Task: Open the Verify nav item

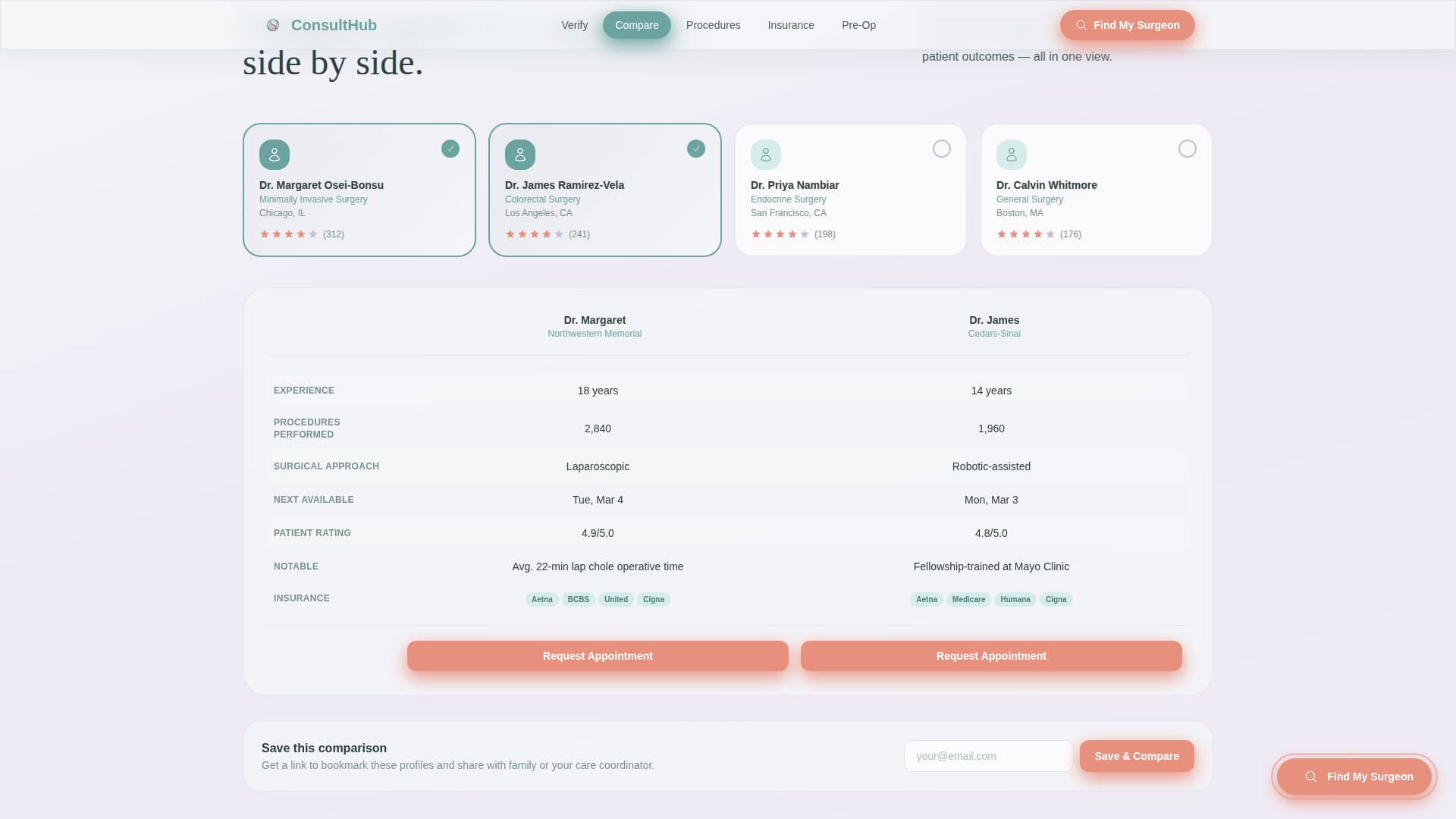Action: tap(575, 25)
